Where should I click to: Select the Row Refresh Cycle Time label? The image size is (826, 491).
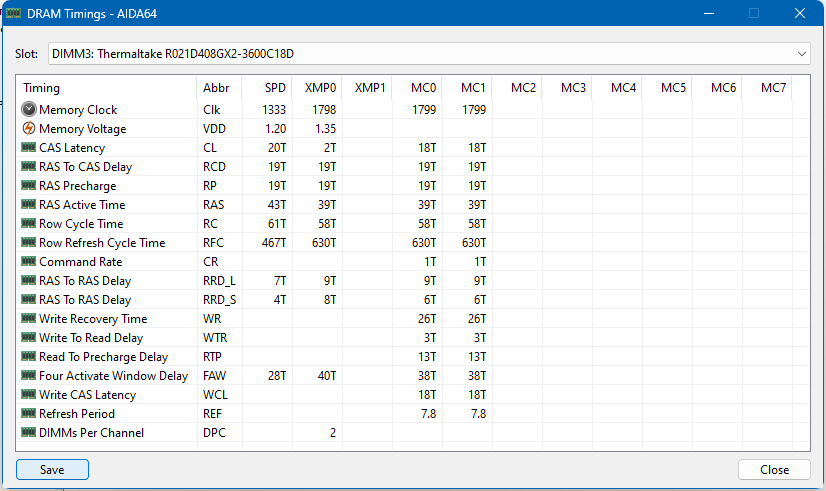[102, 243]
